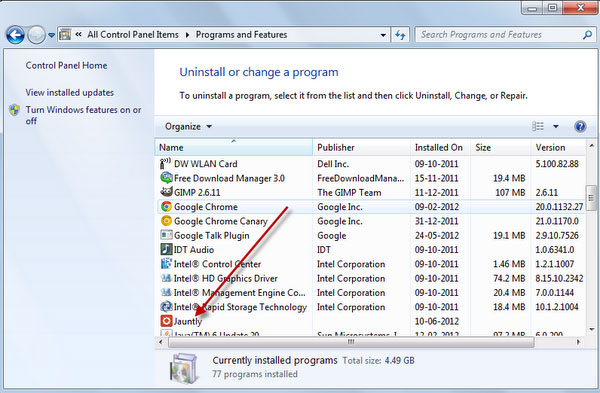Click publisher cell 'The GIMP Team'

pos(349,192)
